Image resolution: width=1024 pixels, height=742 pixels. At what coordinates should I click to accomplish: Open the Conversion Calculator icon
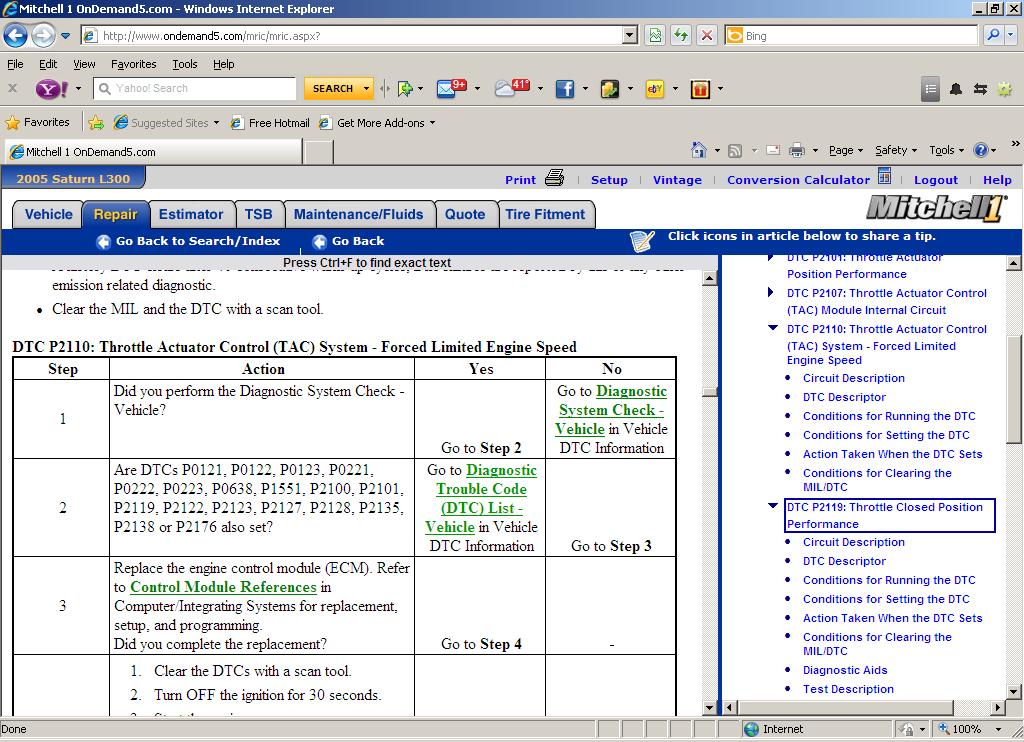pos(884,177)
